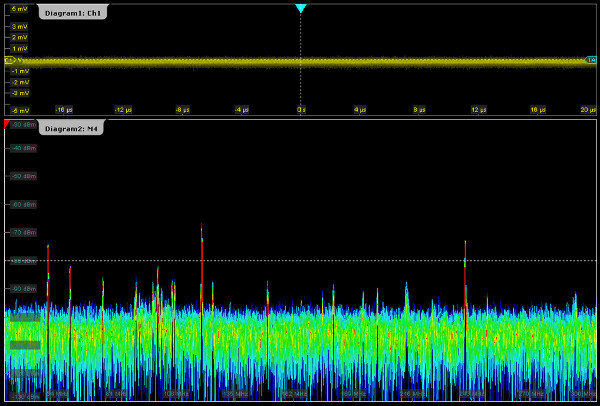
Task: Click the yellow Ch1 ground level marker
Action: pos(10,60)
